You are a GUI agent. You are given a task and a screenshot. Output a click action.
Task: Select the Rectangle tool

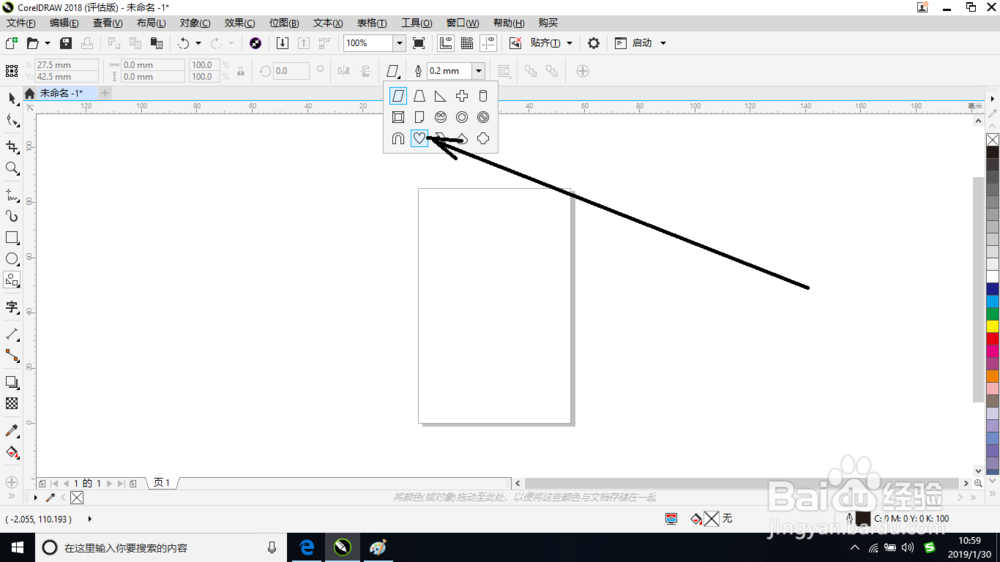[x=11, y=238]
